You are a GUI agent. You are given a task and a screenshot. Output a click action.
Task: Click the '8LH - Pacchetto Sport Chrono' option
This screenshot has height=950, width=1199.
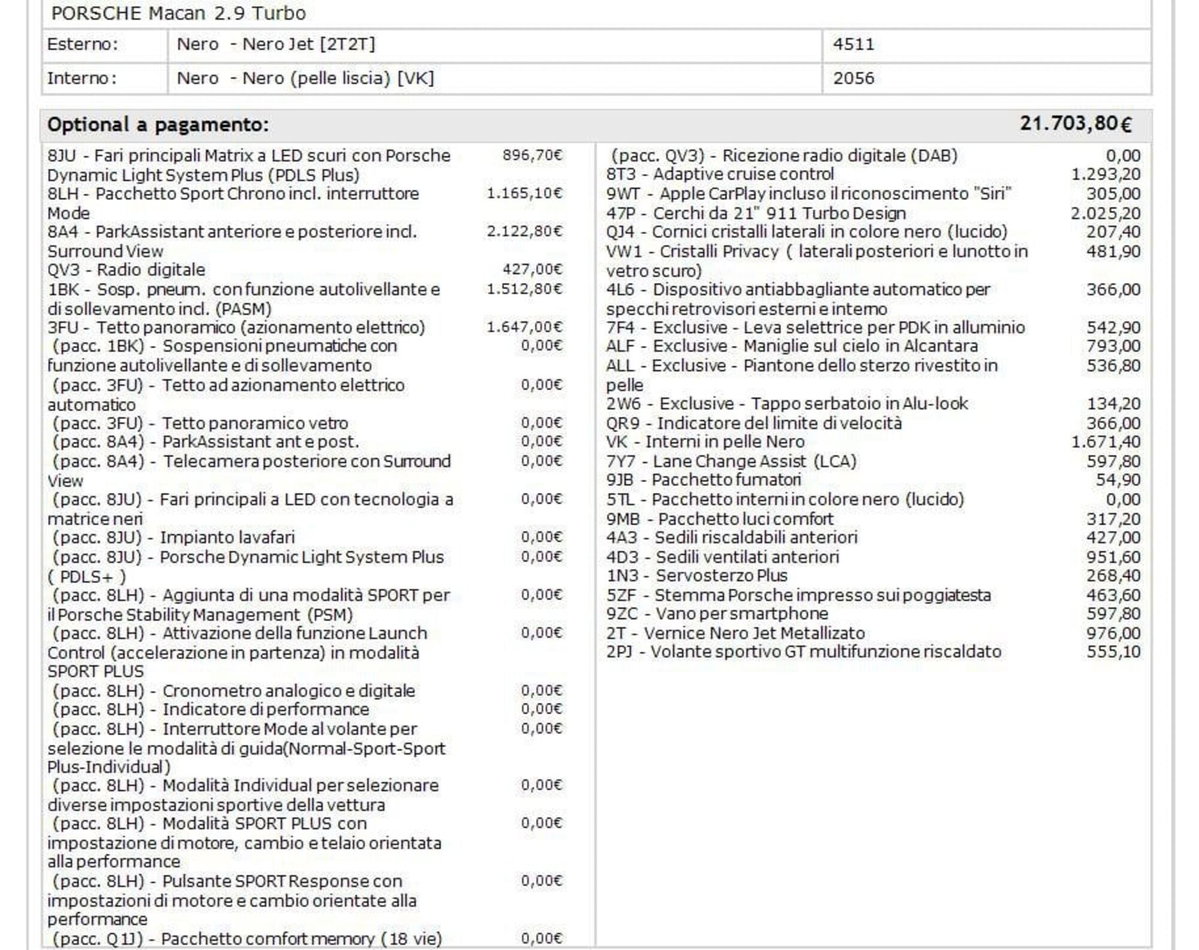[233, 203]
